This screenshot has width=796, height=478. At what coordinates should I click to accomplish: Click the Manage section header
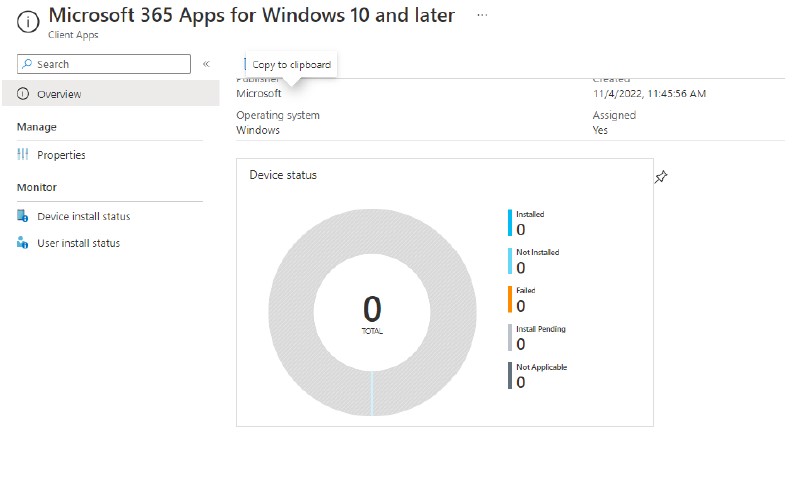click(x=37, y=127)
